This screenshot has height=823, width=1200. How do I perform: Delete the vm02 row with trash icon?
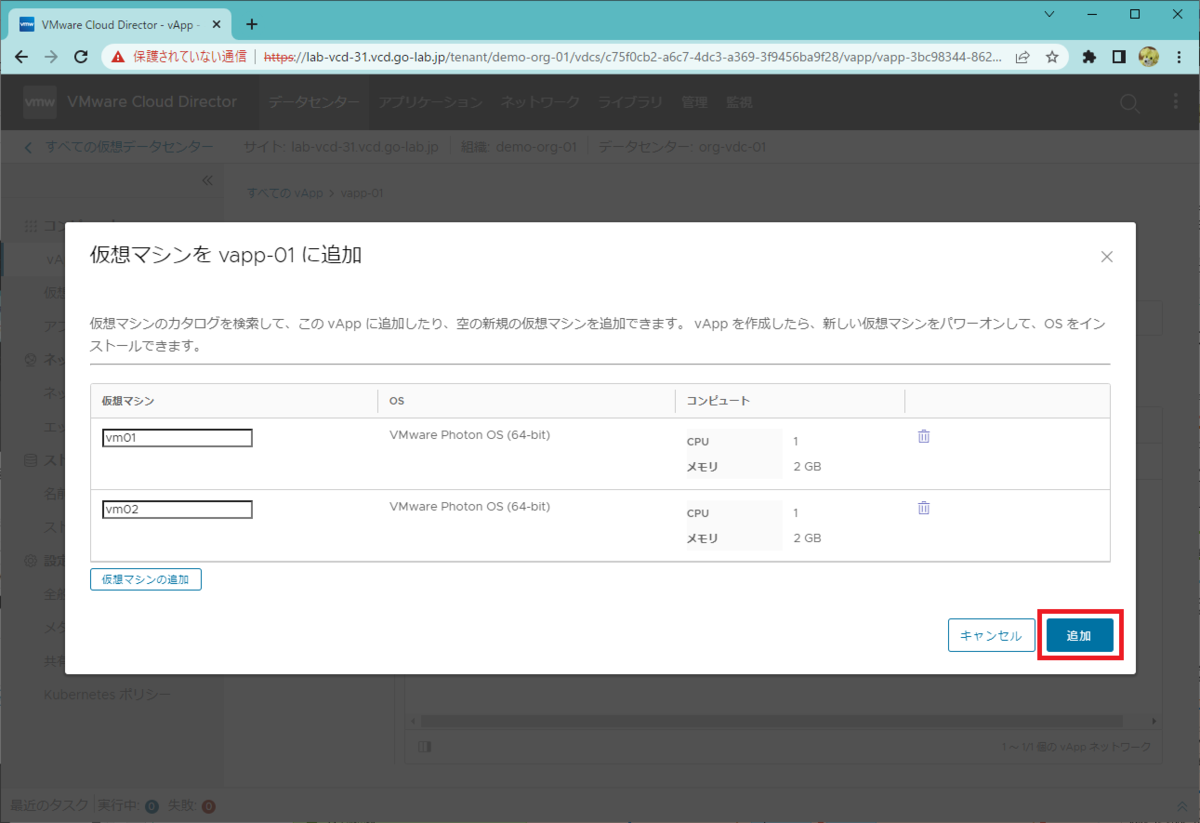924,508
